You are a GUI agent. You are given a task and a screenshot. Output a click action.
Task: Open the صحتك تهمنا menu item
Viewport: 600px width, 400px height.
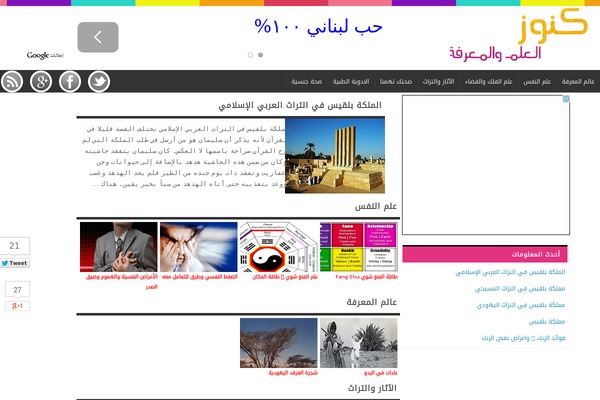396,82
